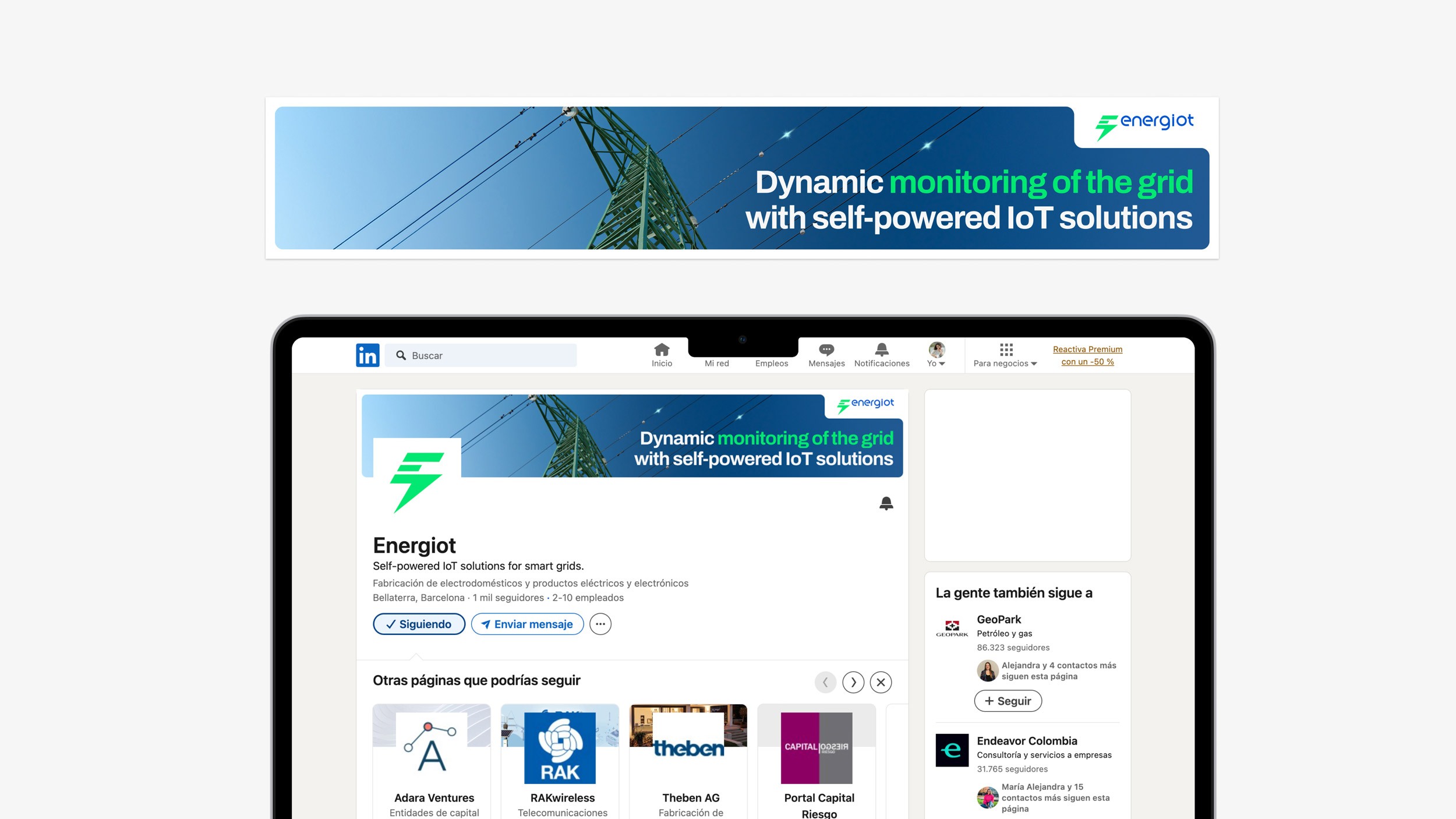Click the search magnifier icon

(401, 355)
